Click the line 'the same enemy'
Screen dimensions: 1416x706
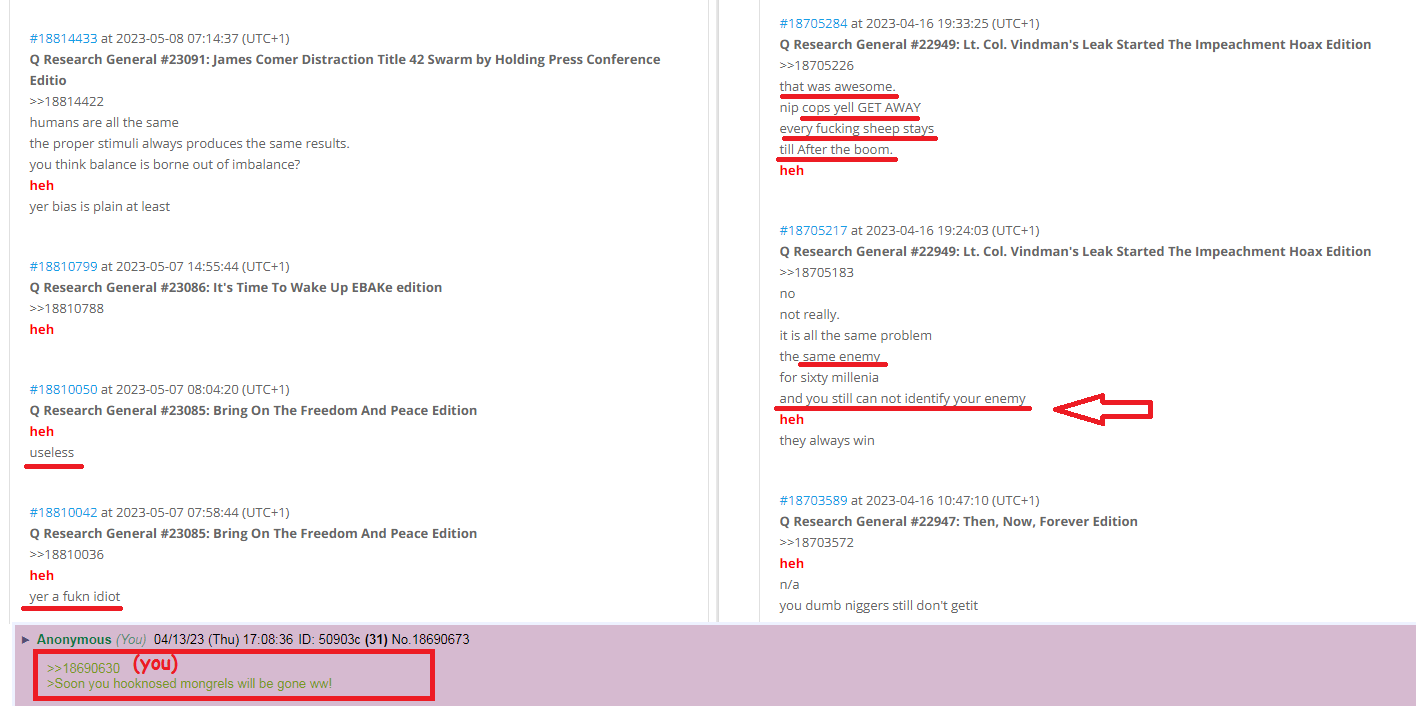pyautogui.click(x=830, y=357)
